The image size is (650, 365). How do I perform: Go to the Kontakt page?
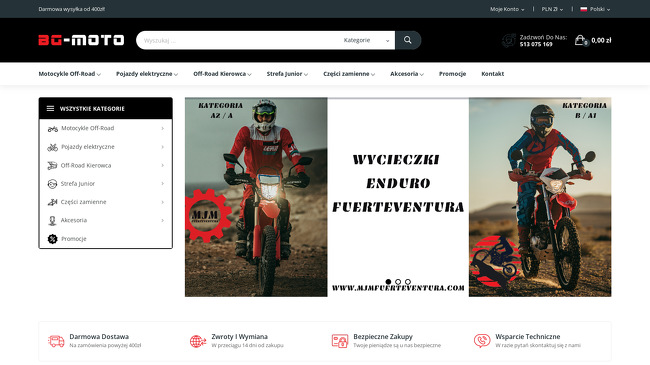click(x=492, y=74)
